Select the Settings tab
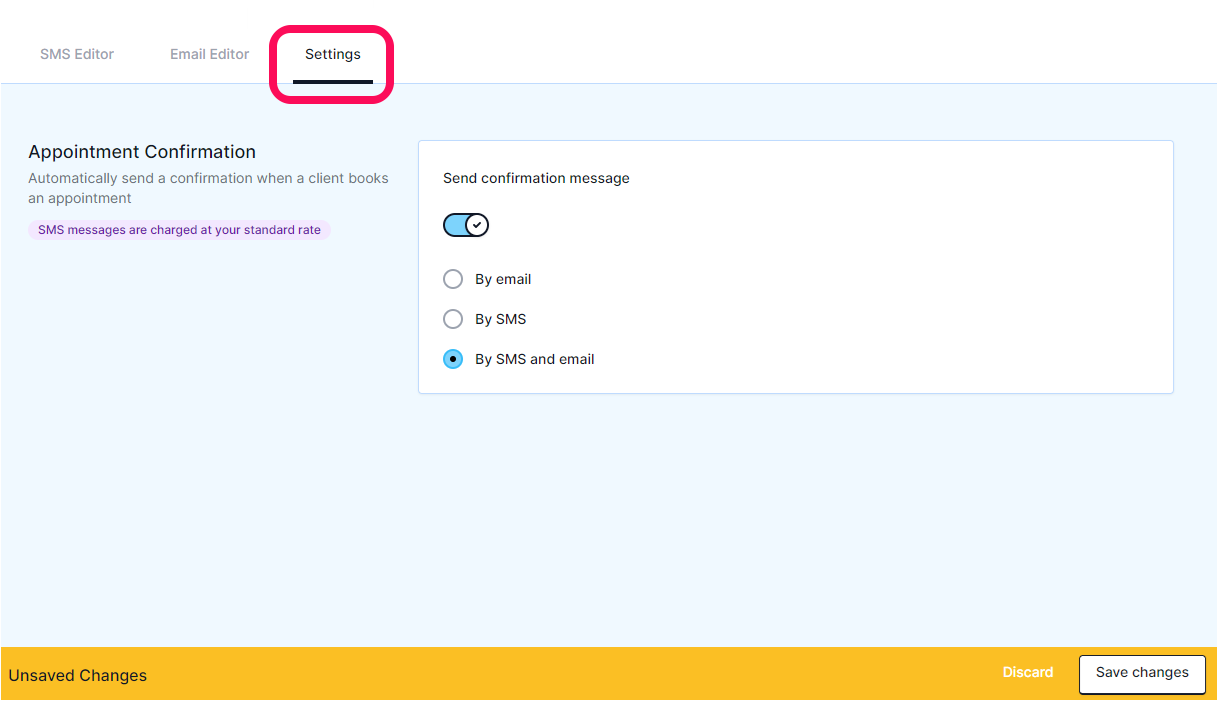Screen dimensions: 1217x704 [333, 54]
